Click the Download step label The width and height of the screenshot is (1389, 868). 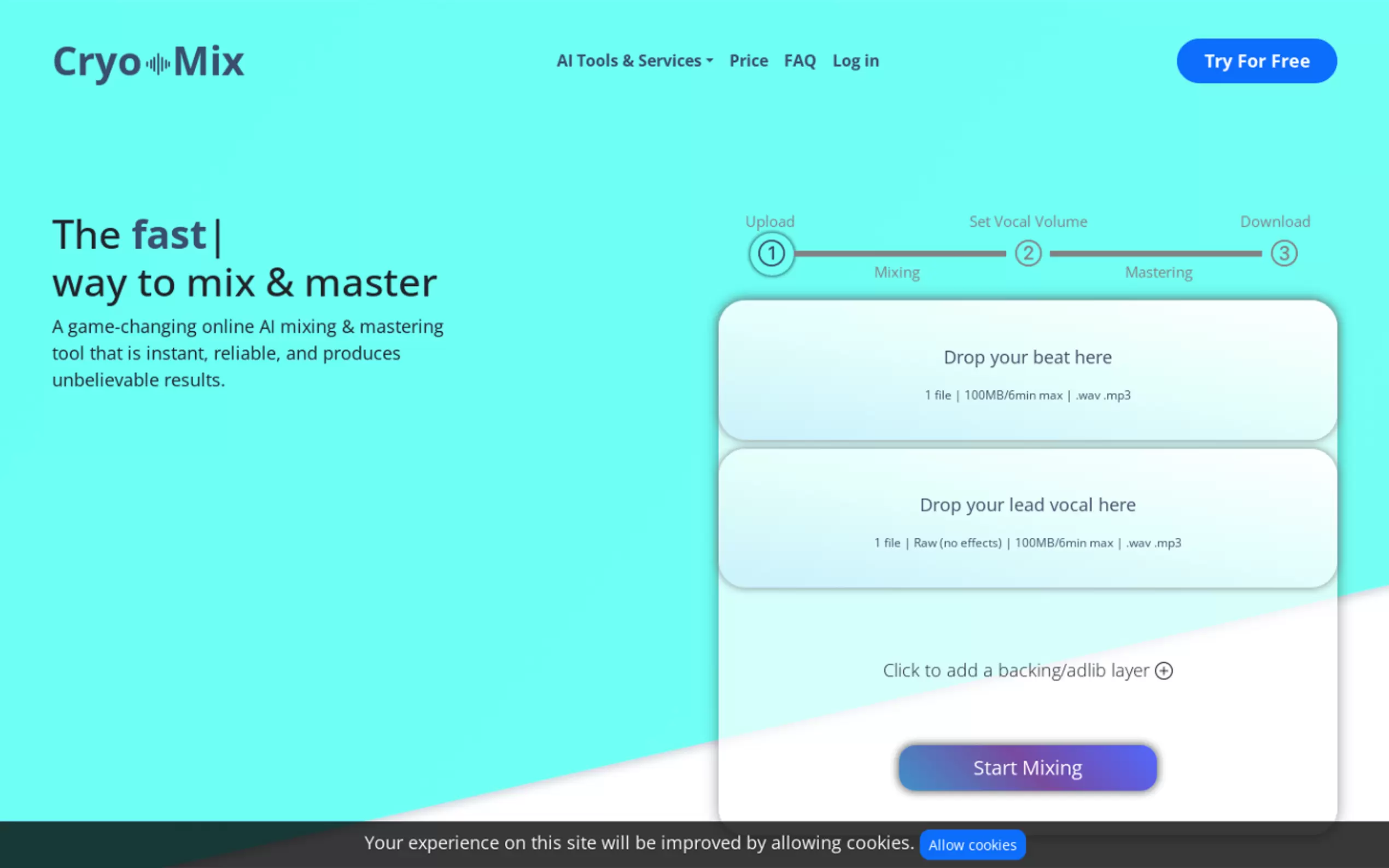[x=1274, y=221]
